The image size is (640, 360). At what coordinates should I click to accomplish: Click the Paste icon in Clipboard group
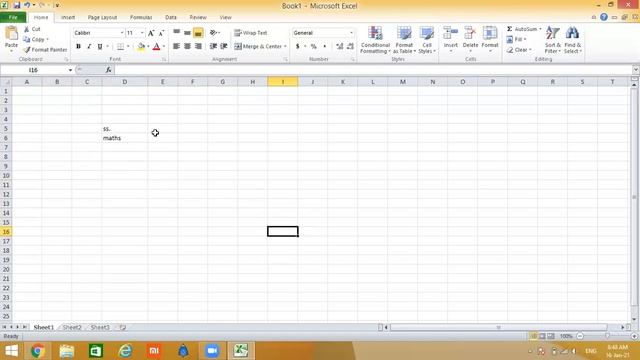[11, 34]
